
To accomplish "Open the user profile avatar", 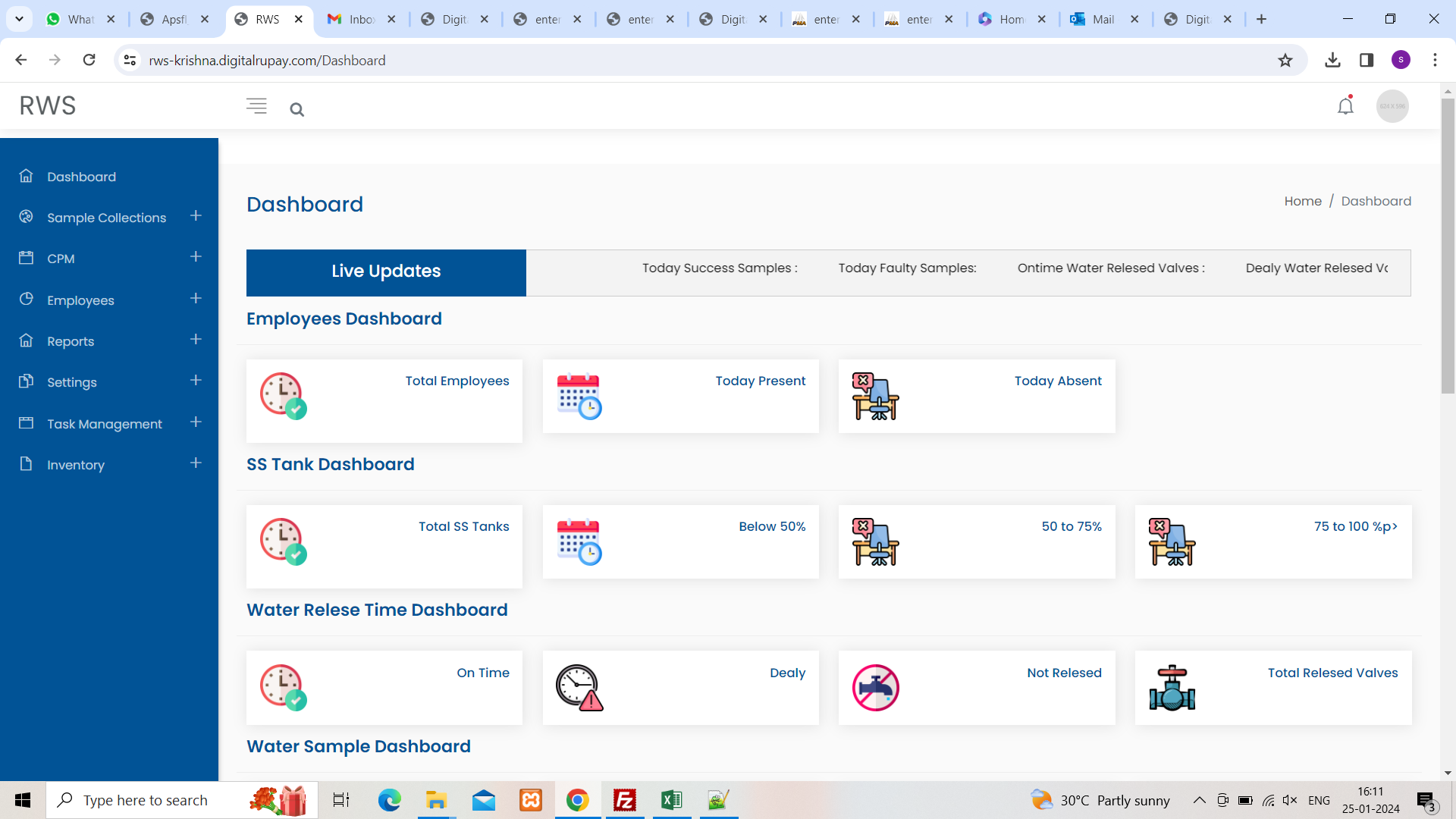I will pyautogui.click(x=1392, y=106).
